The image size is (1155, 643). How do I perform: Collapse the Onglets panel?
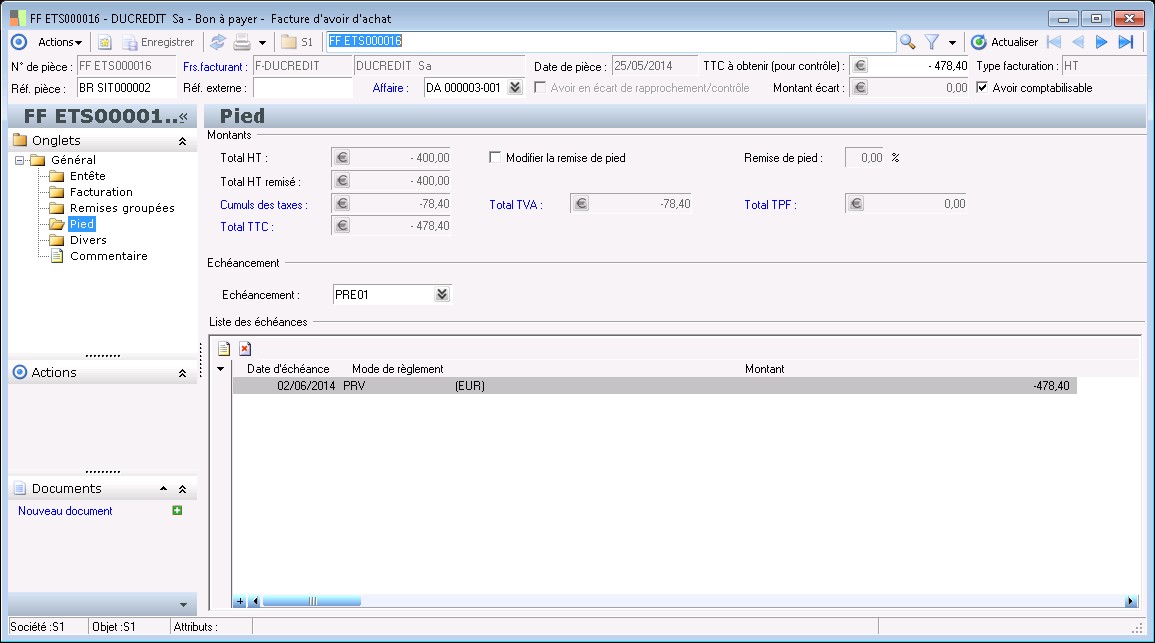(182, 142)
